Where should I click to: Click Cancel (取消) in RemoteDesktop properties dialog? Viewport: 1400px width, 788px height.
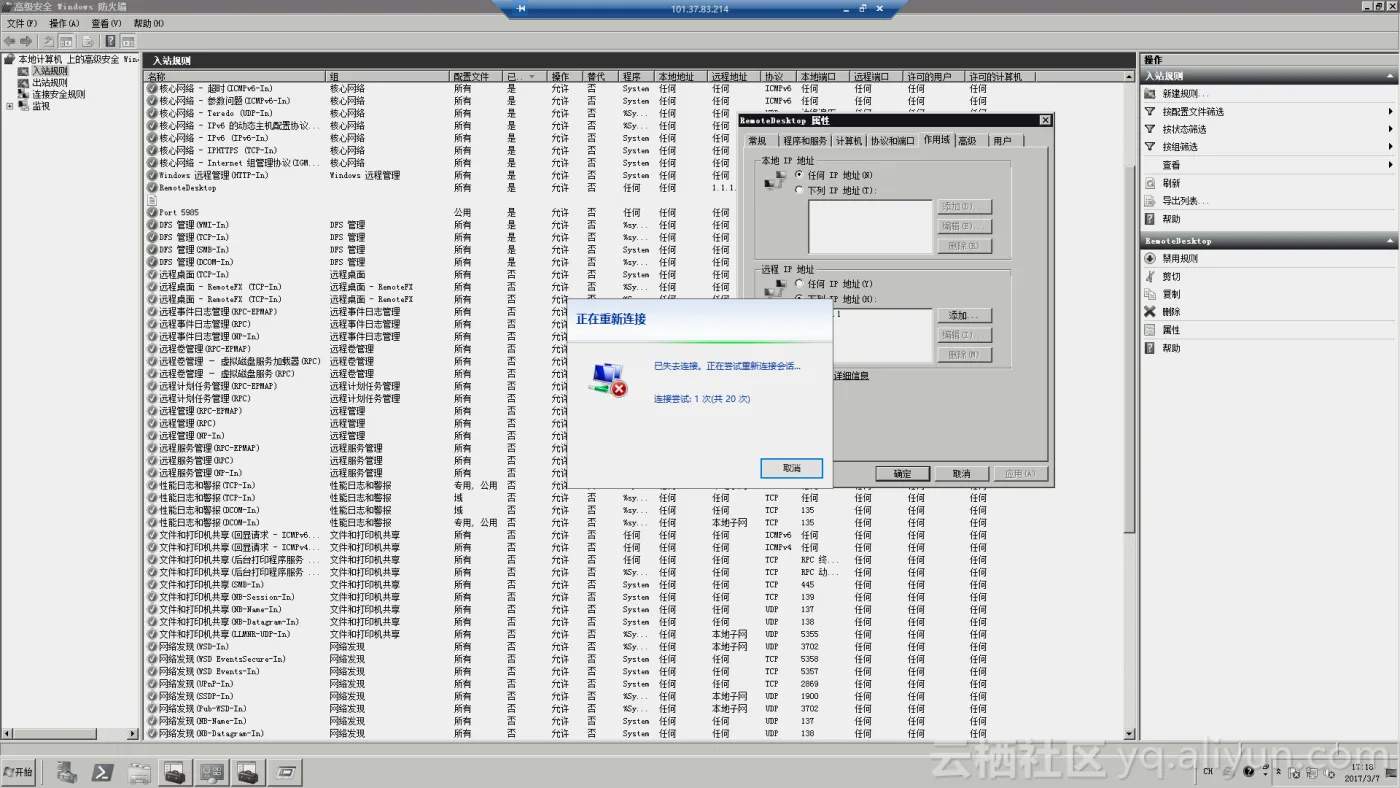(x=961, y=474)
